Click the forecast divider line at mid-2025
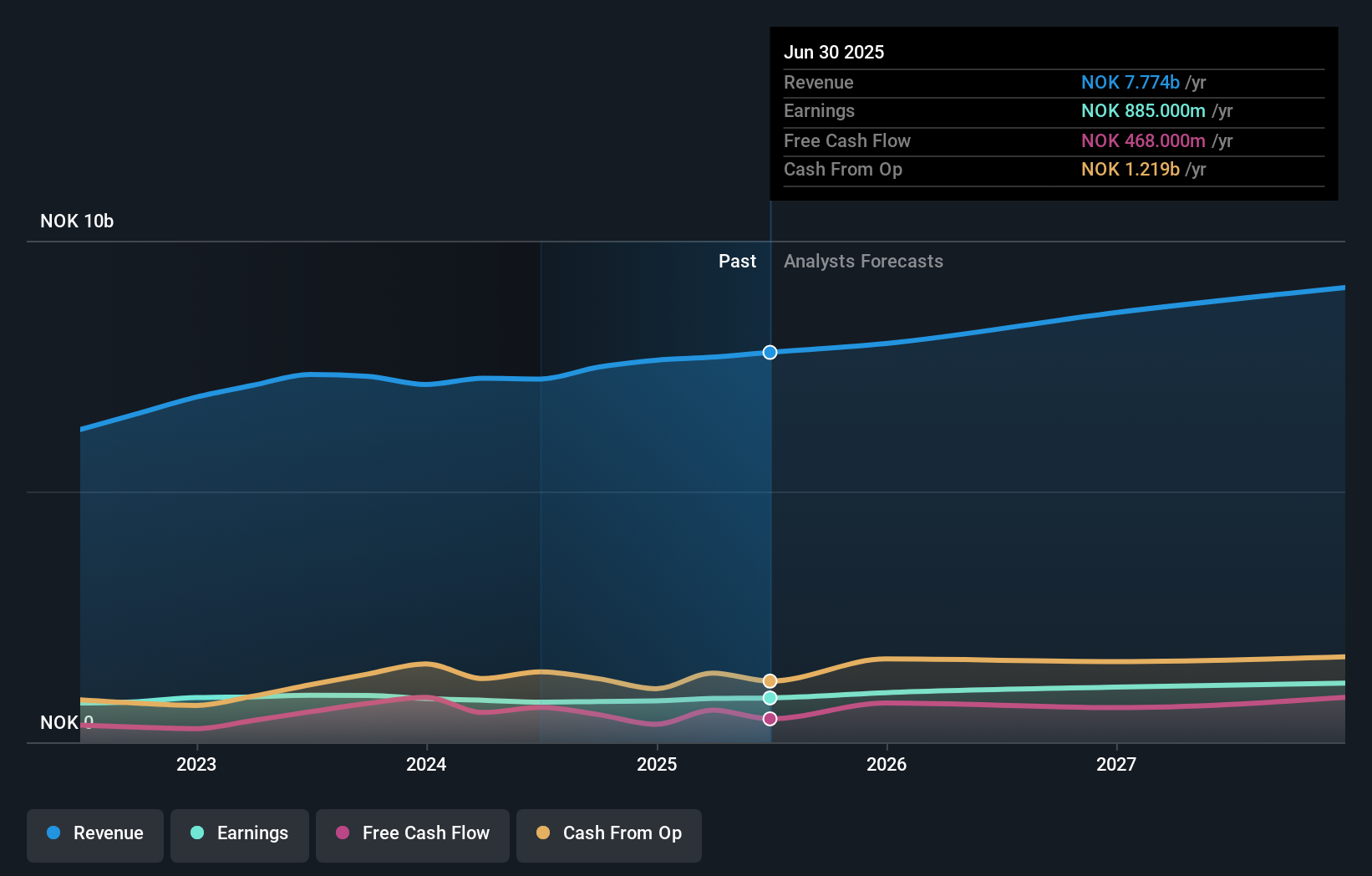Image resolution: width=1372 pixels, height=876 pixels. [x=770, y=502]
